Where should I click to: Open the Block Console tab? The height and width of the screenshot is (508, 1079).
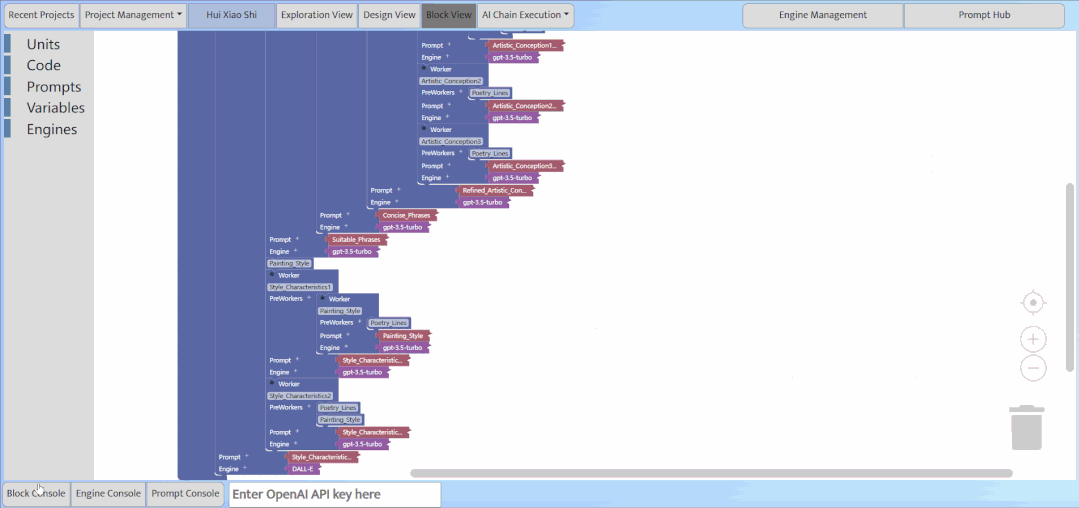(x=36, y=494)
